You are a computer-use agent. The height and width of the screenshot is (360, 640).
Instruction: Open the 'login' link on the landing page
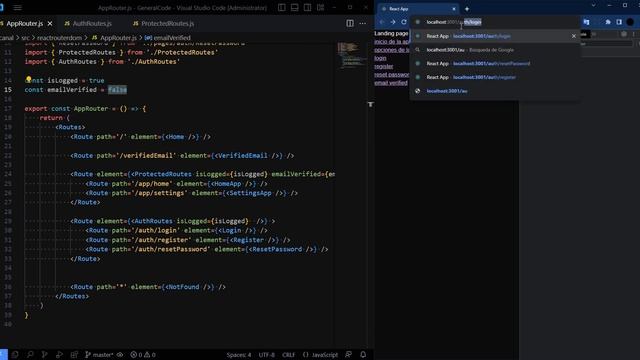380,58
